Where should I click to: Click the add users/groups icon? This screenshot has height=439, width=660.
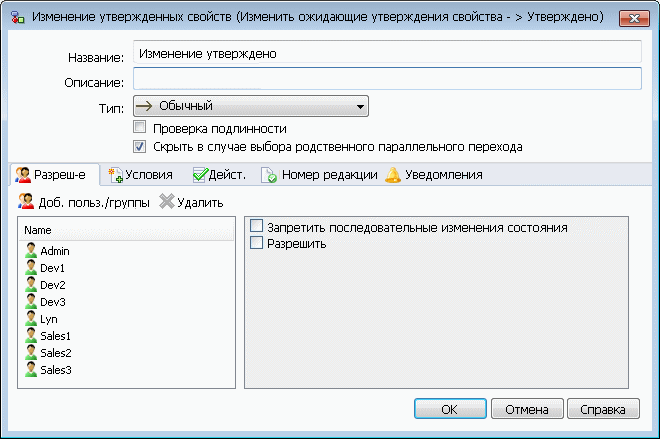point(26,202)
